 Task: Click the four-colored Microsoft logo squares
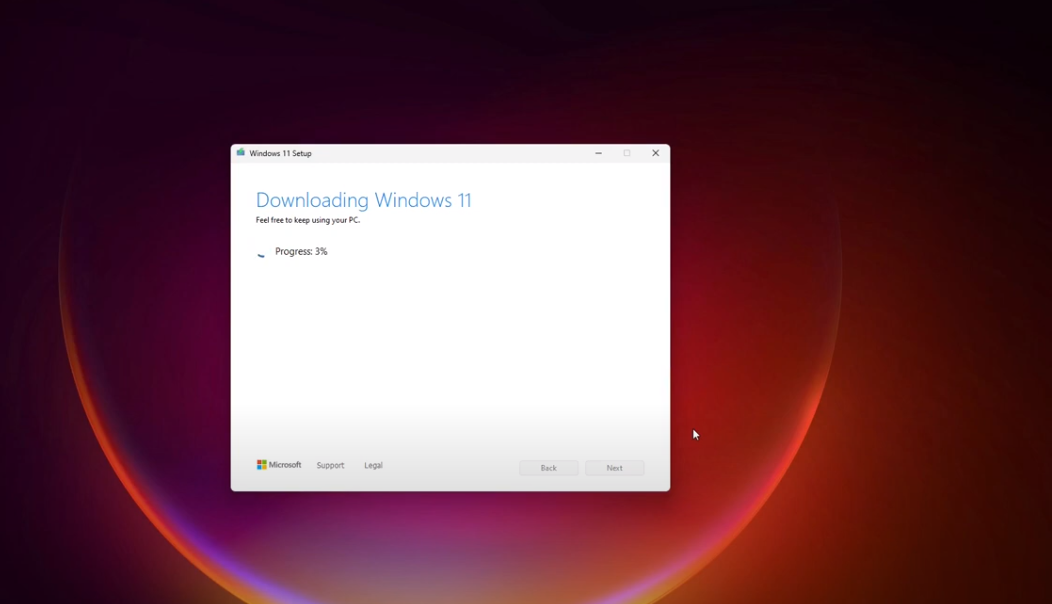[262, 465]
